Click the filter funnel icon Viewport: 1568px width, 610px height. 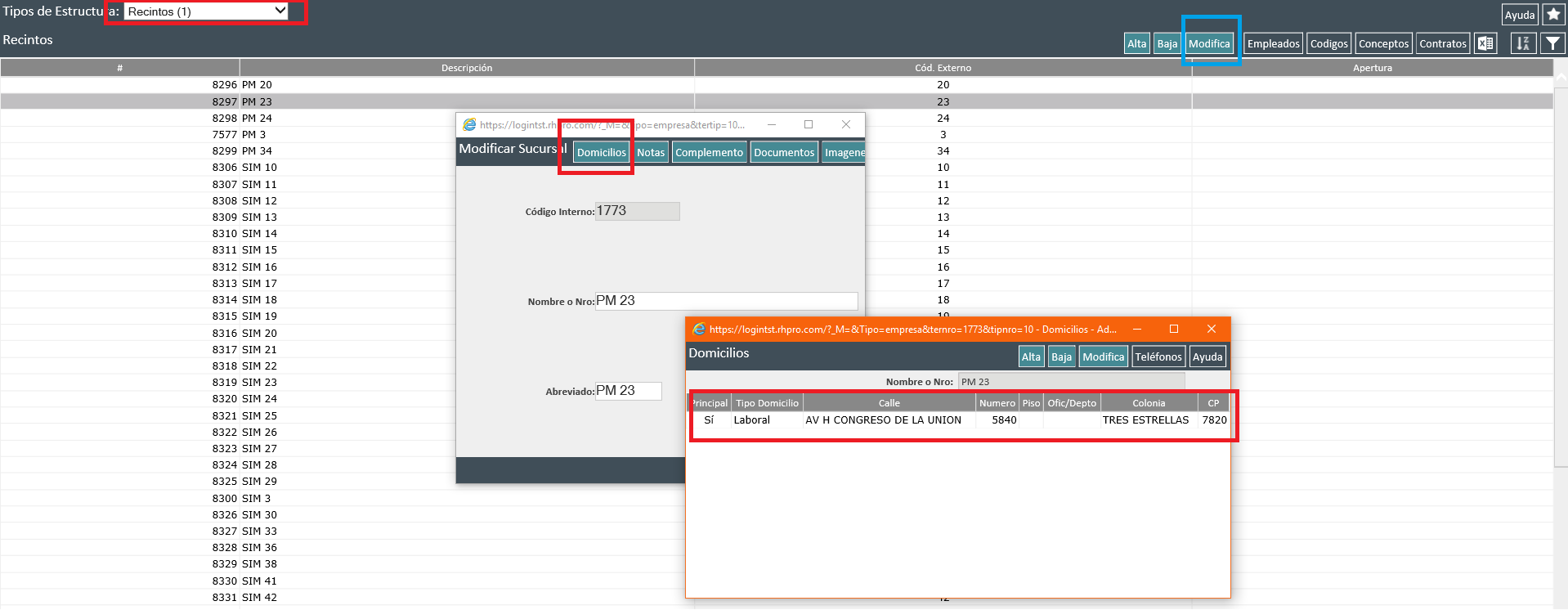click(1552, 43)
